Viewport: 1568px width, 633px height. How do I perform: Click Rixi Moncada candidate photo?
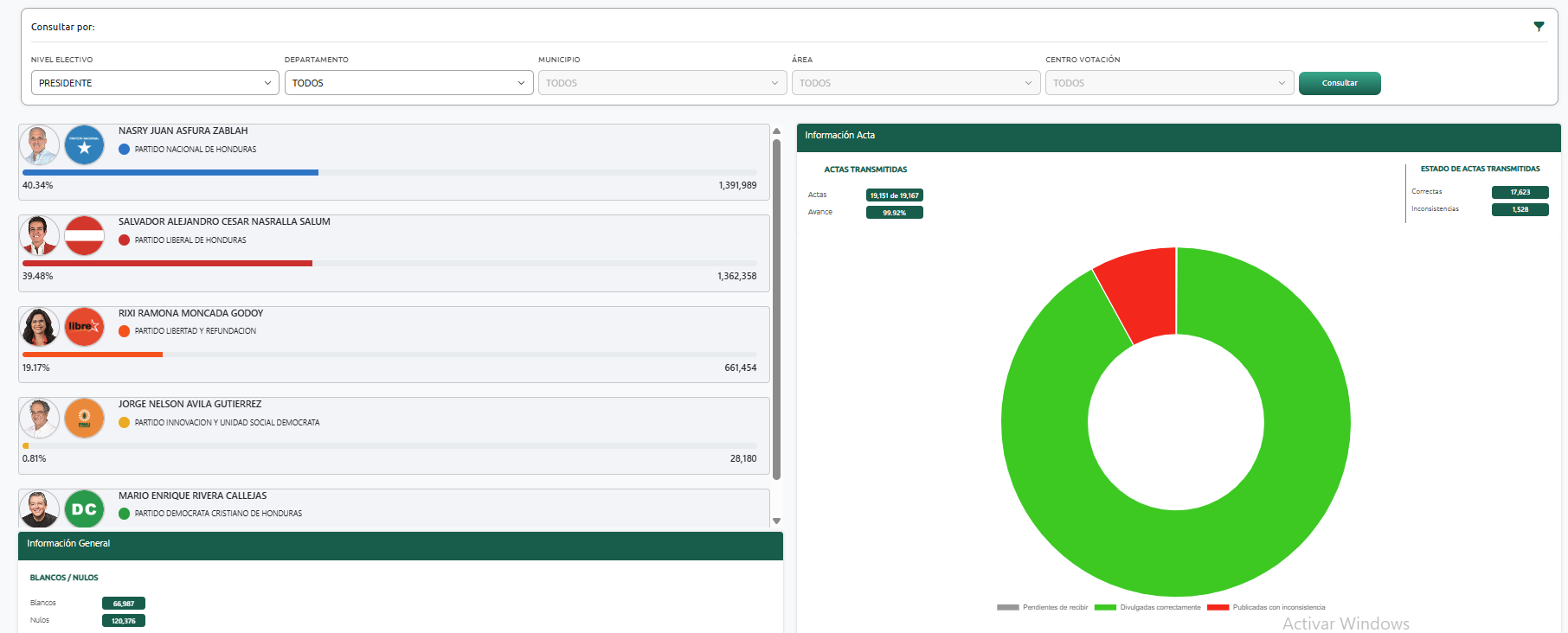click(39, 327)
